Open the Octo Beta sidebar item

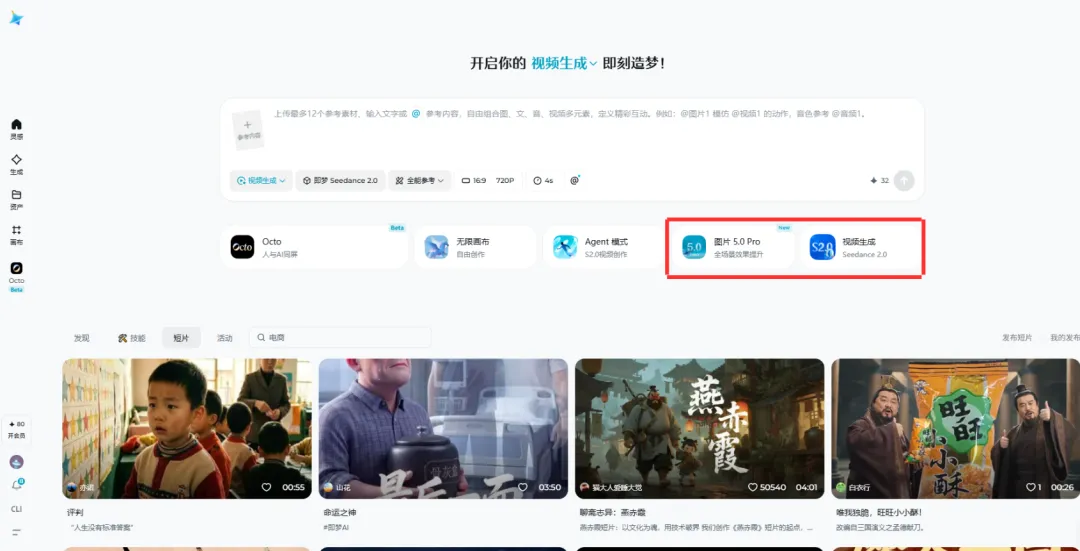tap(17, 277)
